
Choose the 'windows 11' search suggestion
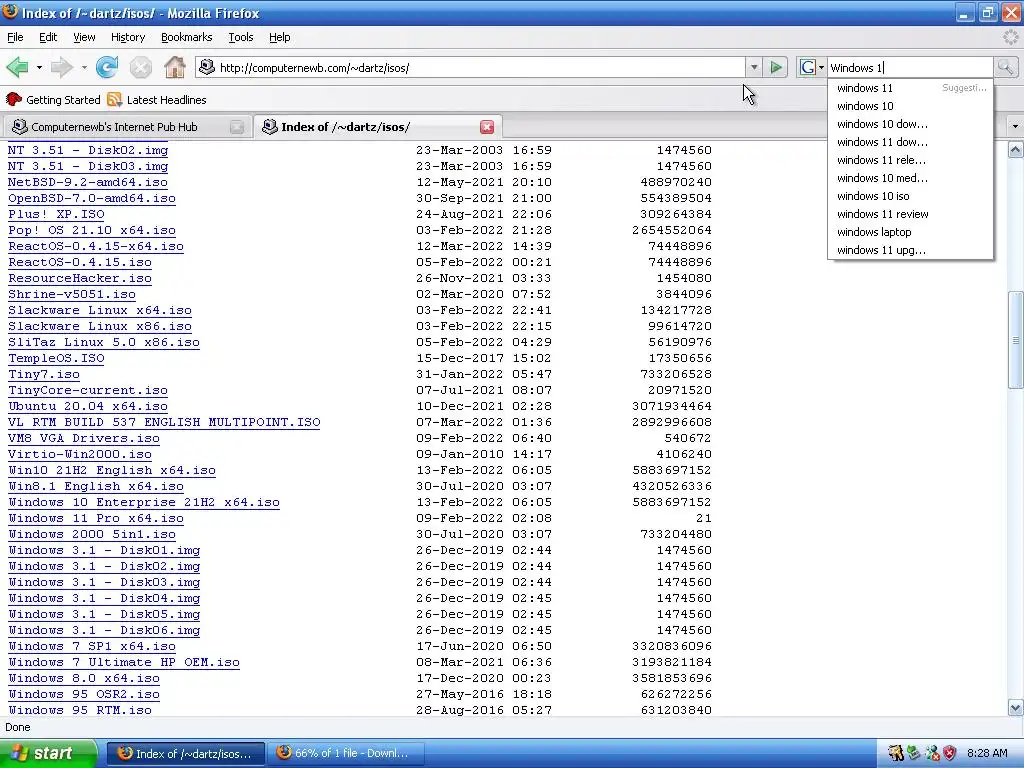pyautogui.click(x=910, y=88)
